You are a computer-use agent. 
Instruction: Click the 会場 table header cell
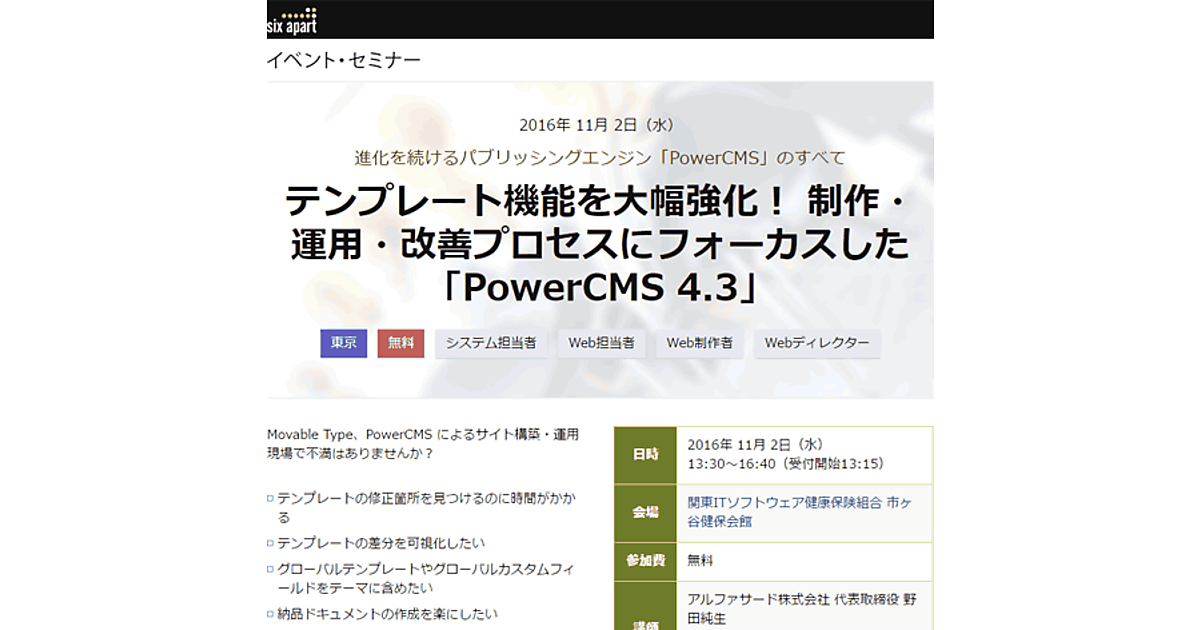pos(645,512)
